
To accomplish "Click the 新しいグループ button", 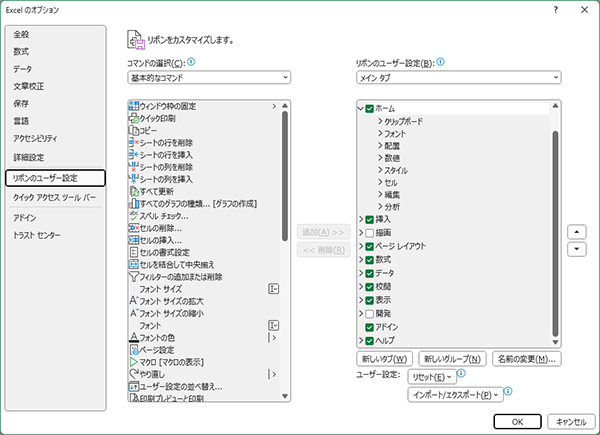I will (452, 359).
